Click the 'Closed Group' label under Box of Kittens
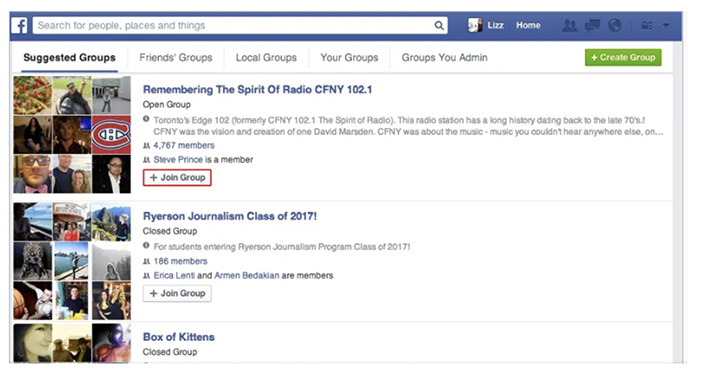The width and height of the screenshot is (706, 380). (170, 352)
